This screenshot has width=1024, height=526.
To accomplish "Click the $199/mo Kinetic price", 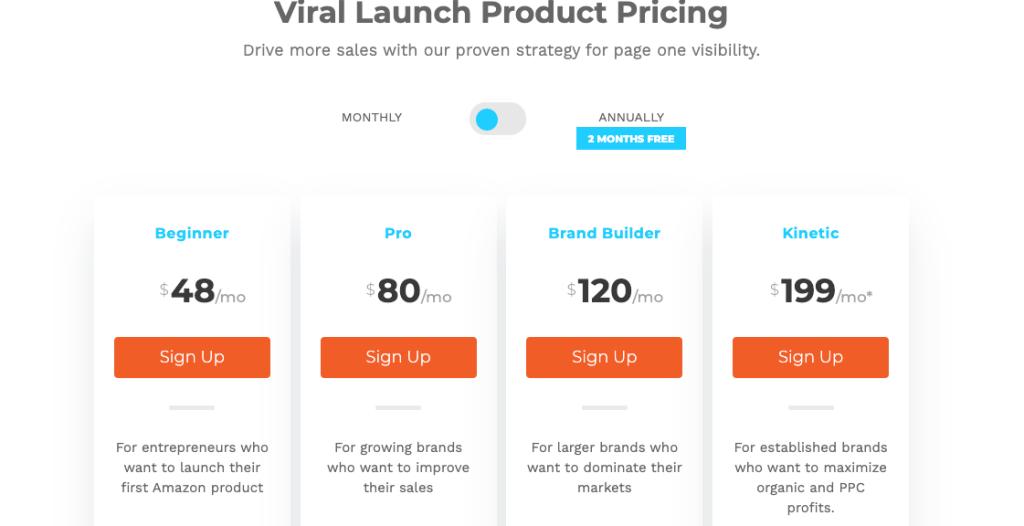I will pos(820,291).
